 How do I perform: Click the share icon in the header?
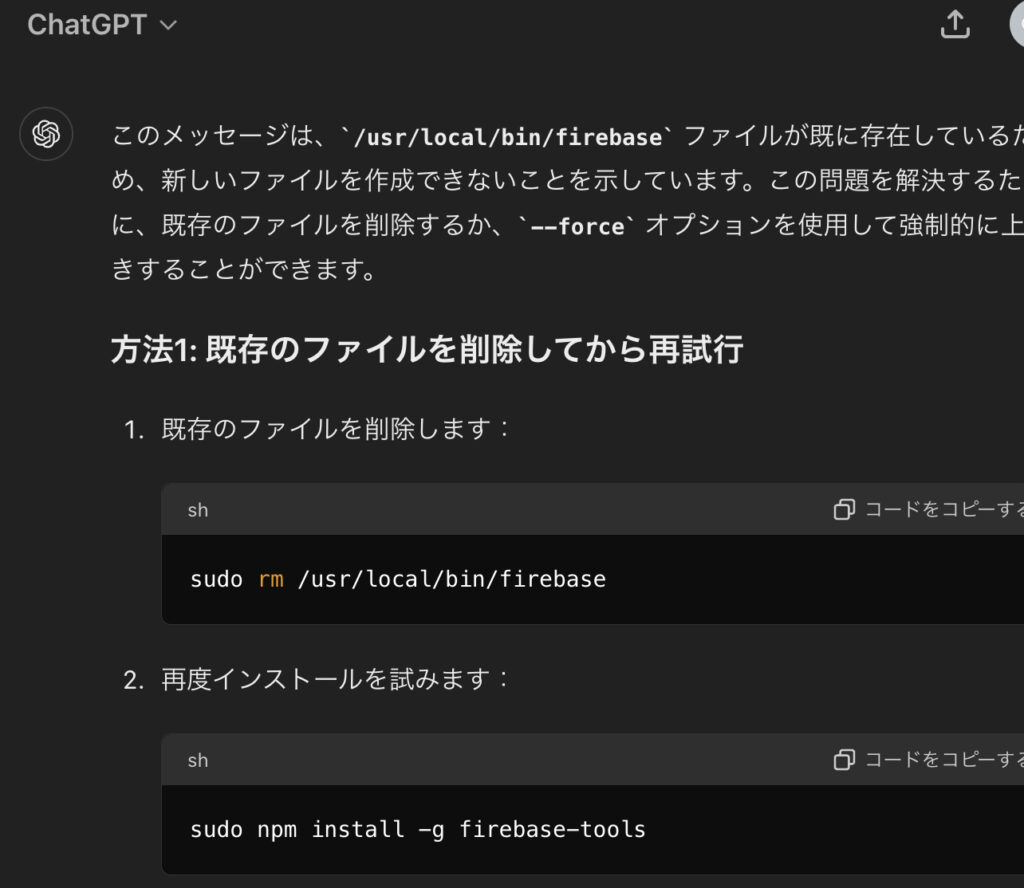tap(955, 25)
